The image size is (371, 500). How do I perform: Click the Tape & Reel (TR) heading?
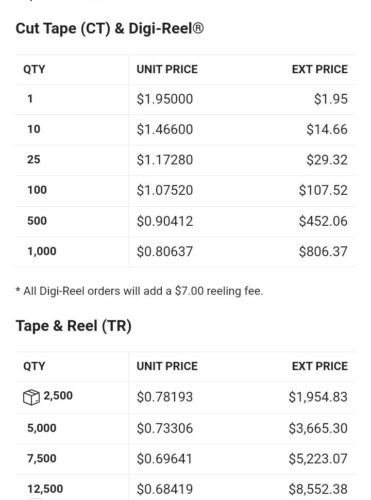point(74,326)
